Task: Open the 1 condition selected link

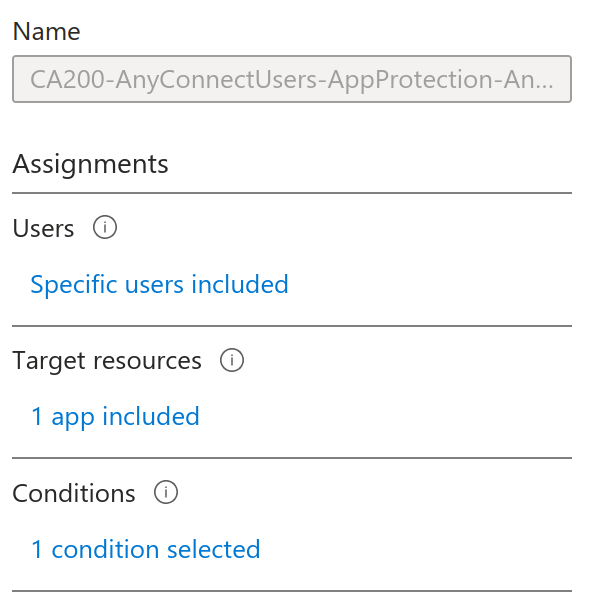Action: [x=146, y=549]
